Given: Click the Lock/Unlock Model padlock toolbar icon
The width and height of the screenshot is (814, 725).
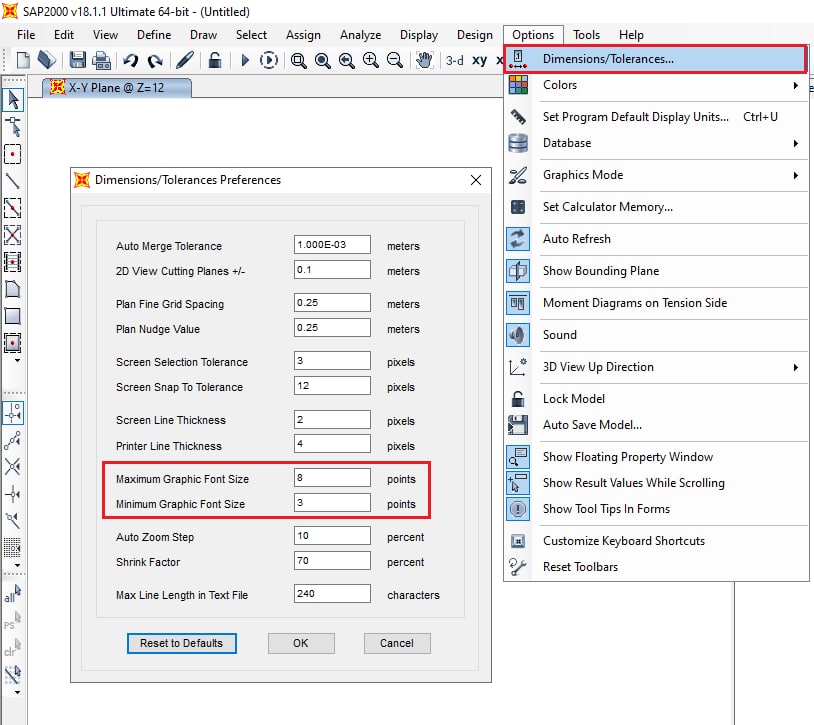Looking at the screenshot, I should click(x=215, y=60).
